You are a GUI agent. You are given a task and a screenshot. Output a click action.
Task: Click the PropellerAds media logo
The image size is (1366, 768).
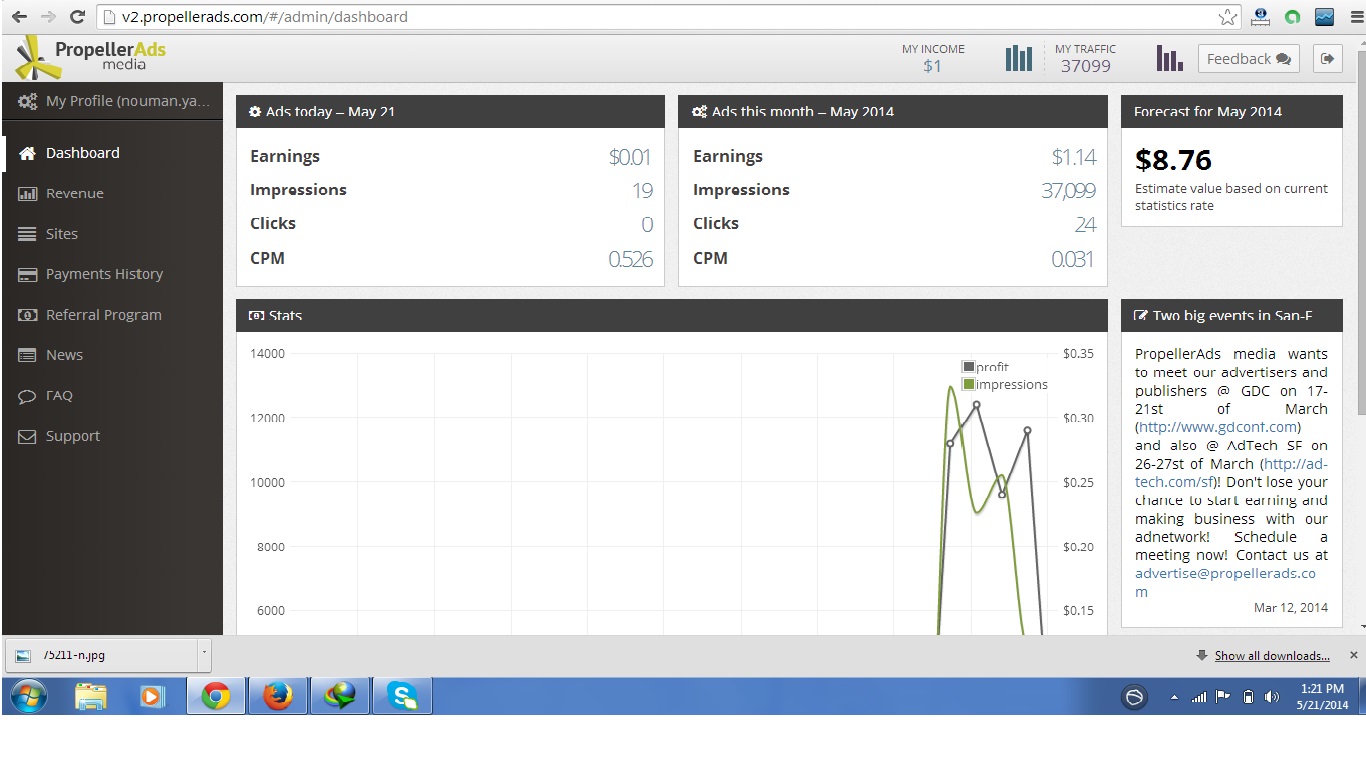(91, 57)
